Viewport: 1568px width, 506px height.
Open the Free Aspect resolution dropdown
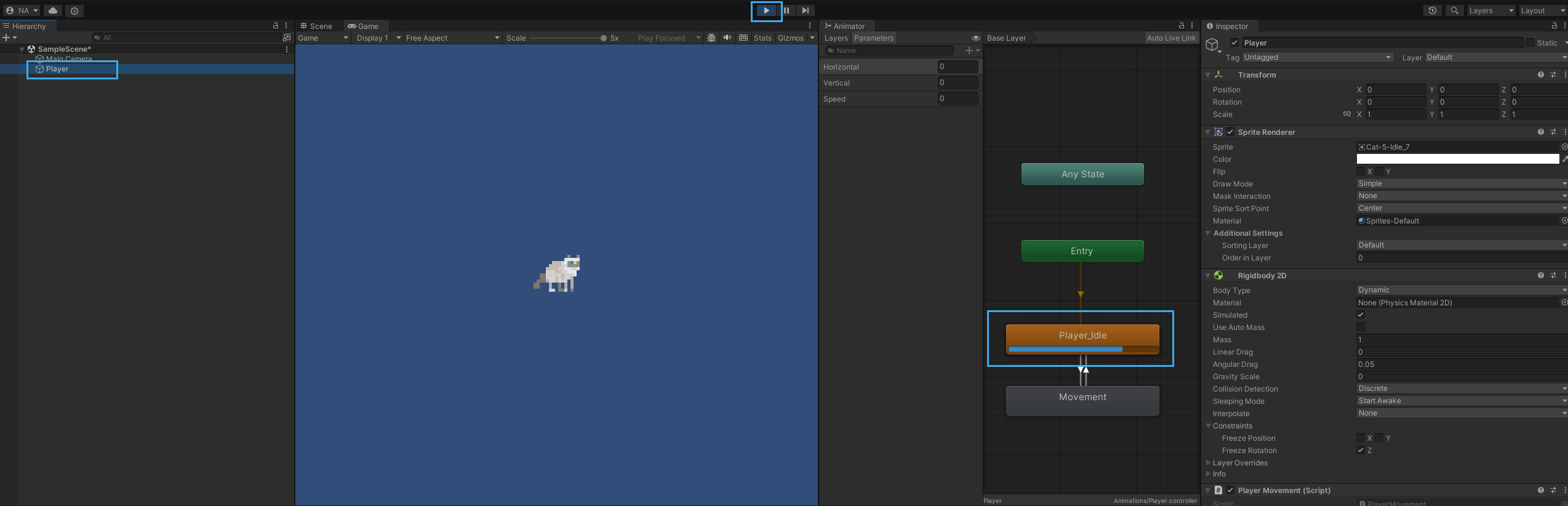[x=452, y=38]
